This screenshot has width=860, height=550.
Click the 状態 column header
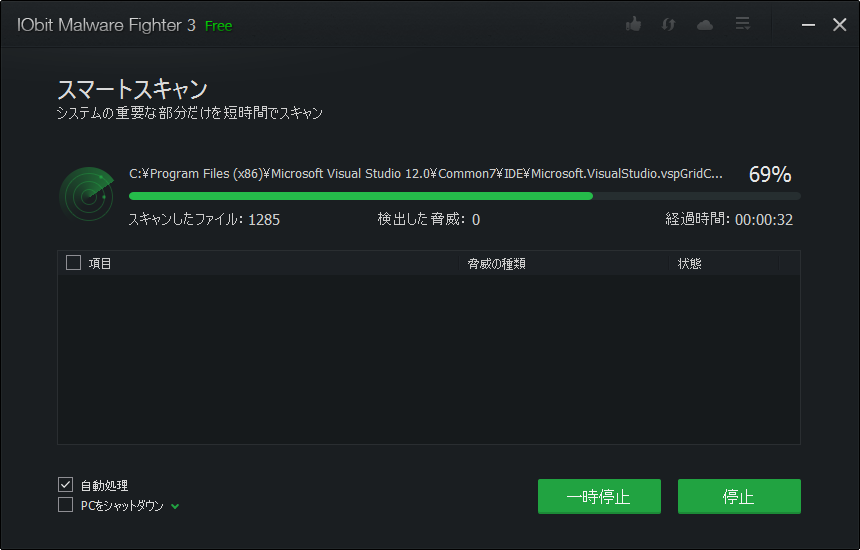(689, 264)
